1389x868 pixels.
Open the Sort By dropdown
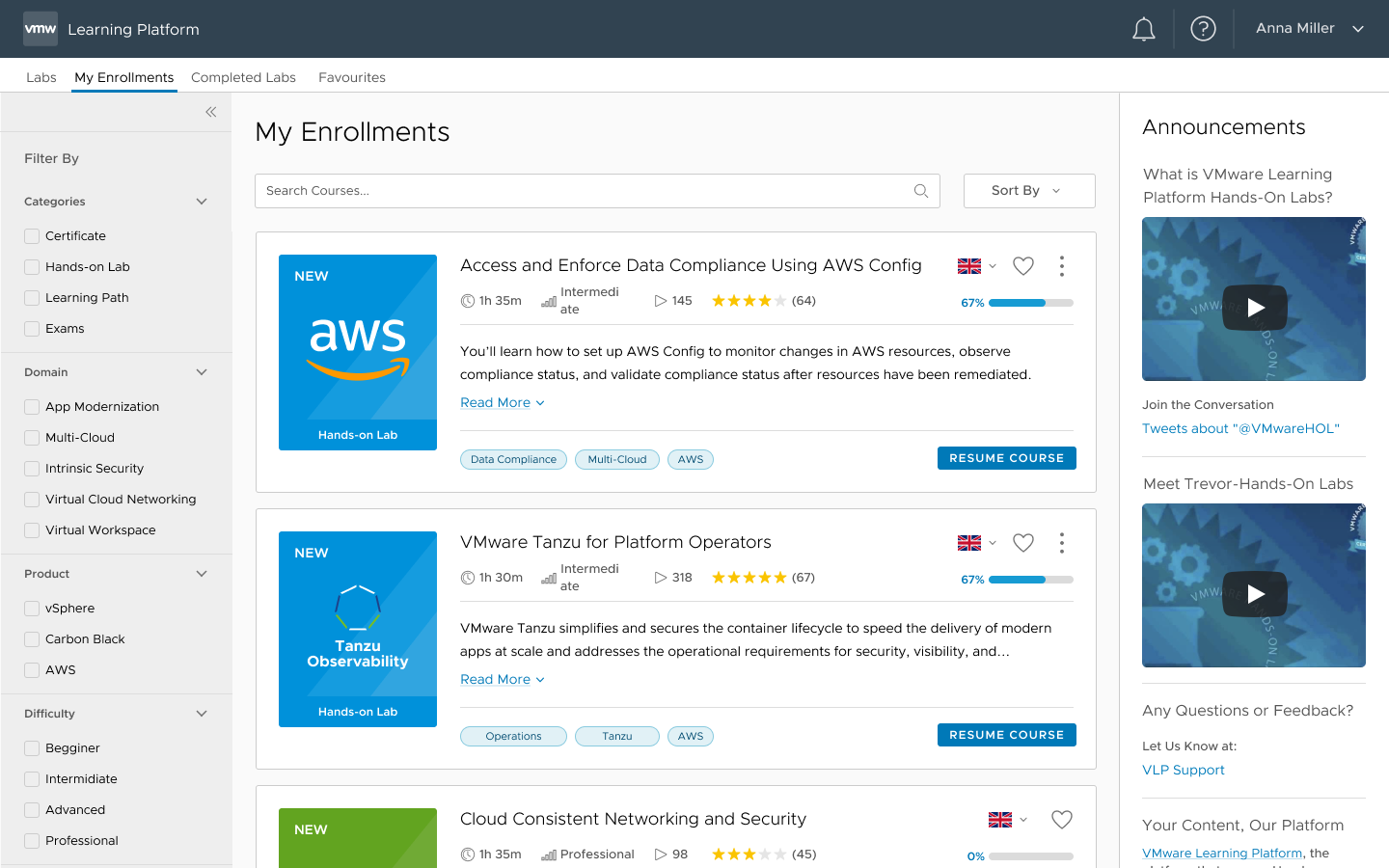(x=1028, y=191)
